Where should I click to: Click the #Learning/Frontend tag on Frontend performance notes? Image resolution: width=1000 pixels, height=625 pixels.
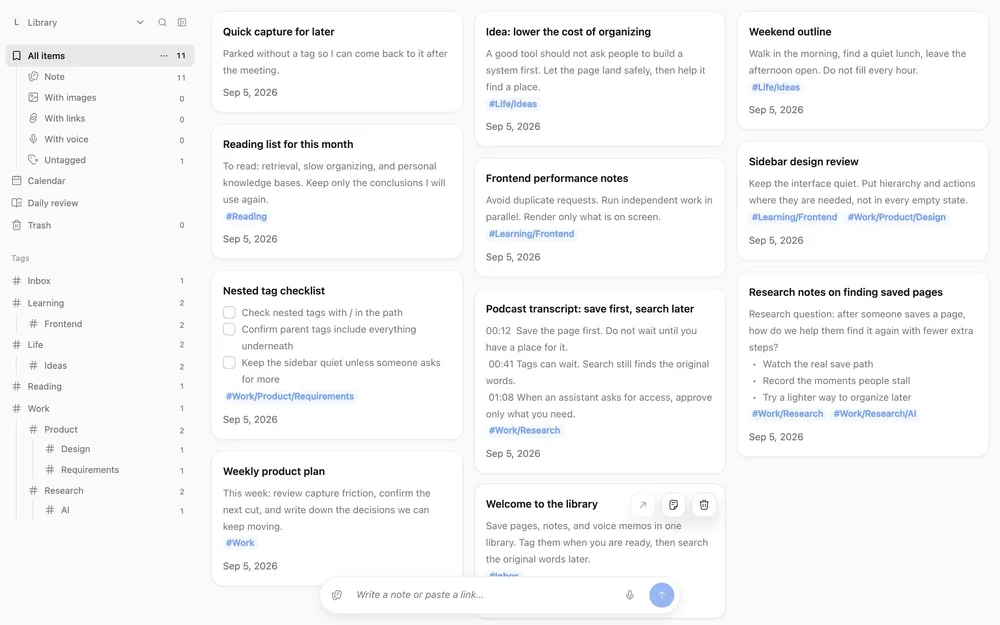pos(531,234)
